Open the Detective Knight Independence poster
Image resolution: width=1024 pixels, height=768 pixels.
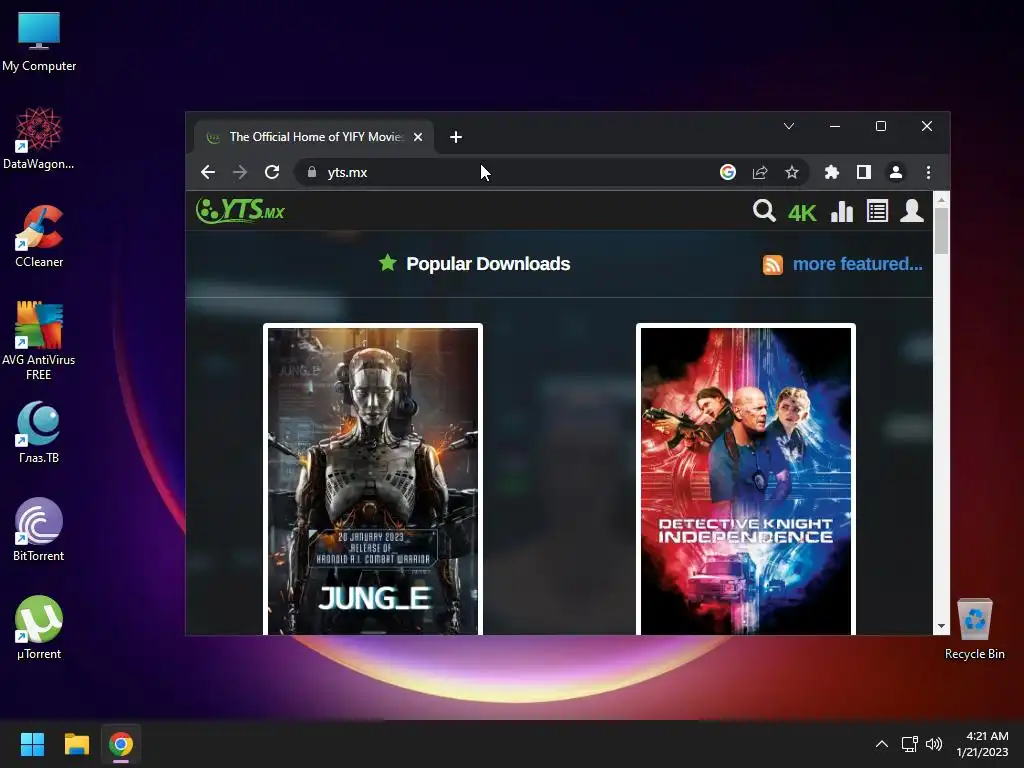pos(746,481)
